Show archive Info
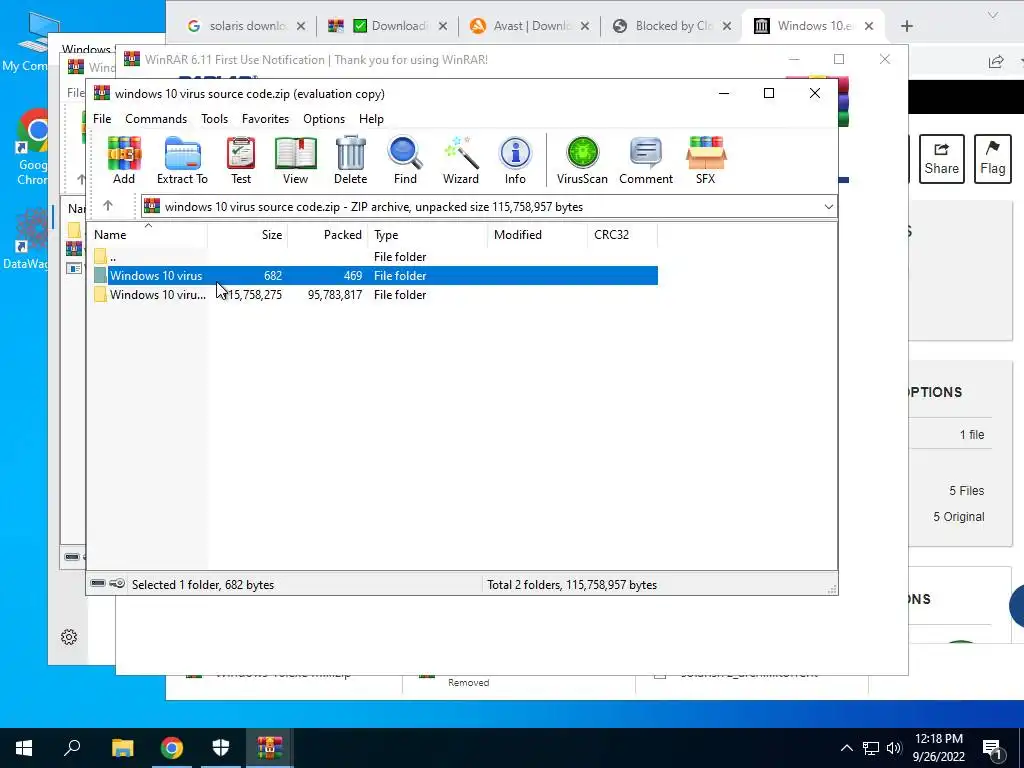The width and height of the screenshot is (1024, 768). point(515,160)
